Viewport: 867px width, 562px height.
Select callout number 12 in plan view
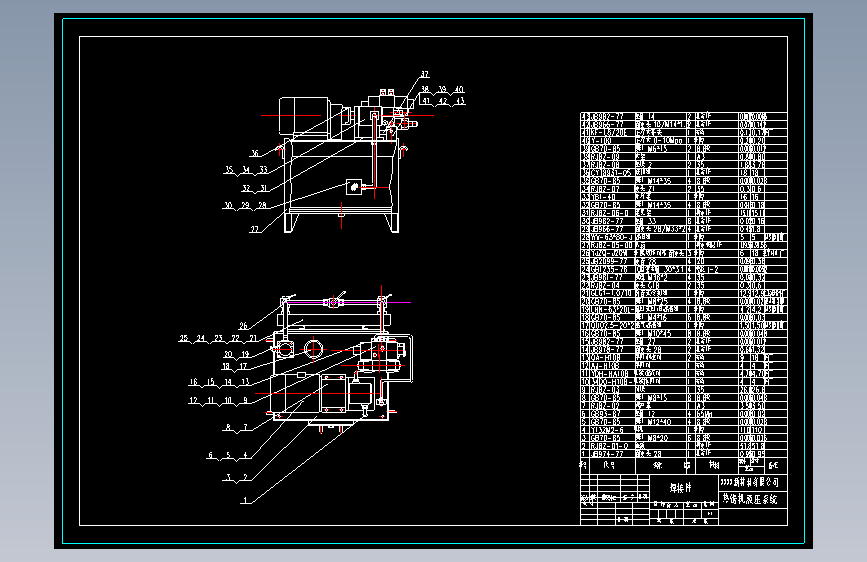[x=194, y=400]
